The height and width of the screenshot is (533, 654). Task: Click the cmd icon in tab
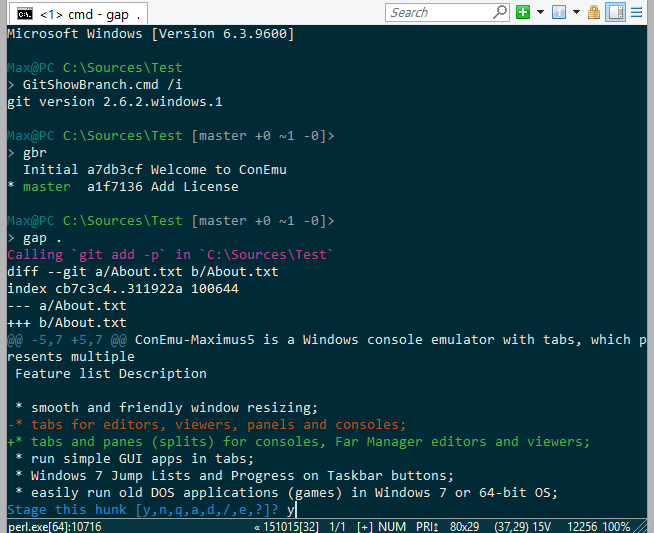(25, 14)
